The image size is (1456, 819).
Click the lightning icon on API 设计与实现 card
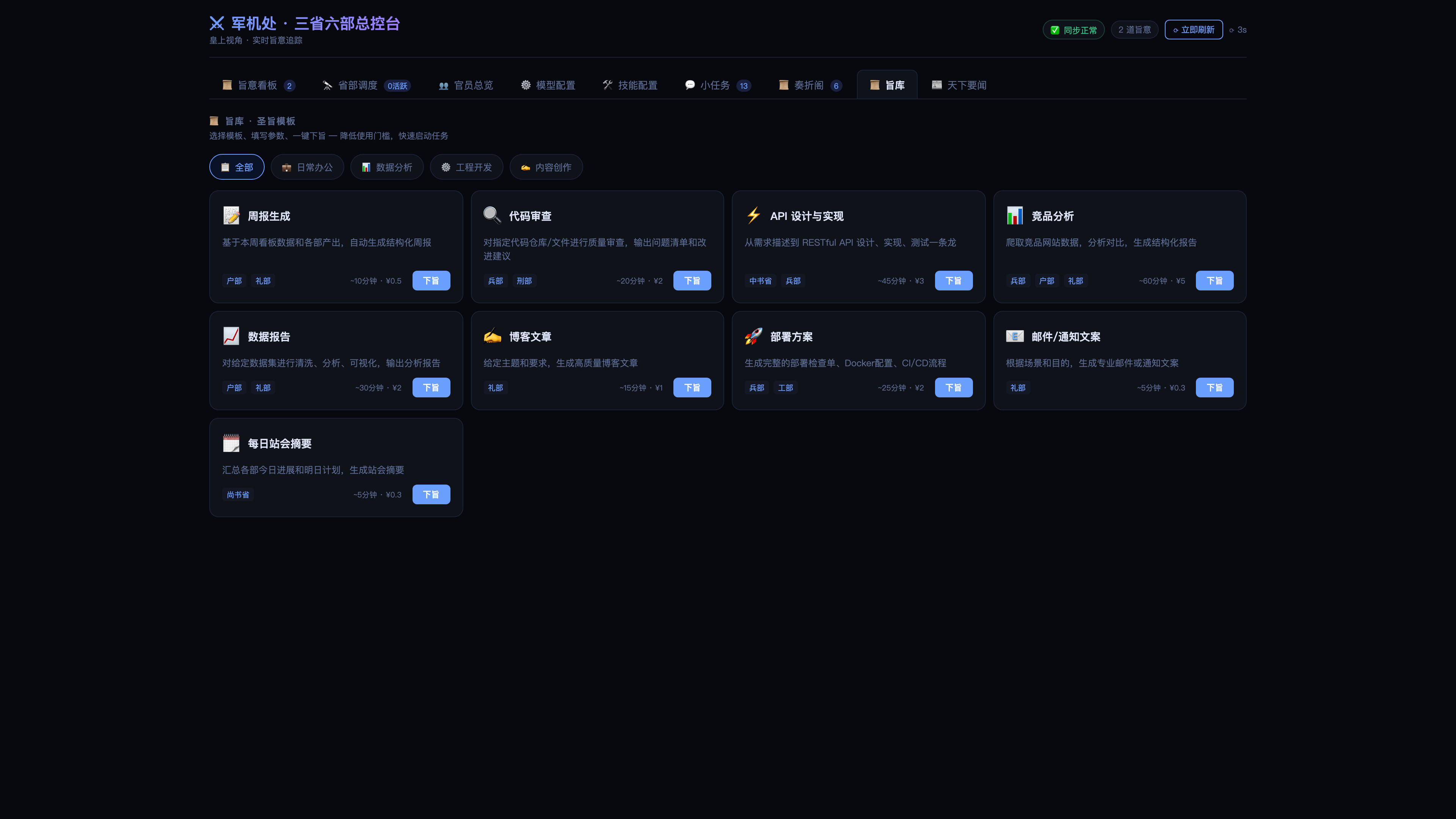pos(753,215)
